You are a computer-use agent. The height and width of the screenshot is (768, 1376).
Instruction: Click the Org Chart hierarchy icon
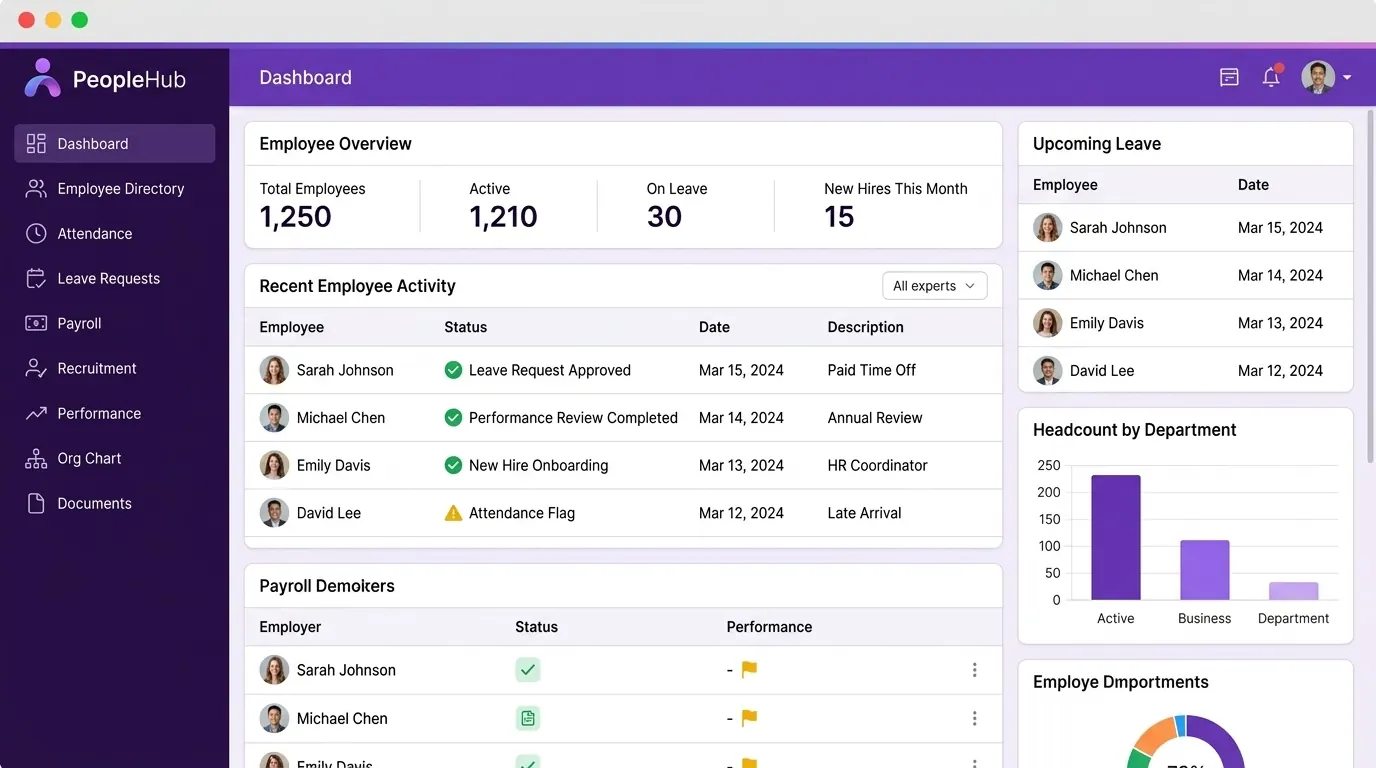(x=36, y=458)
